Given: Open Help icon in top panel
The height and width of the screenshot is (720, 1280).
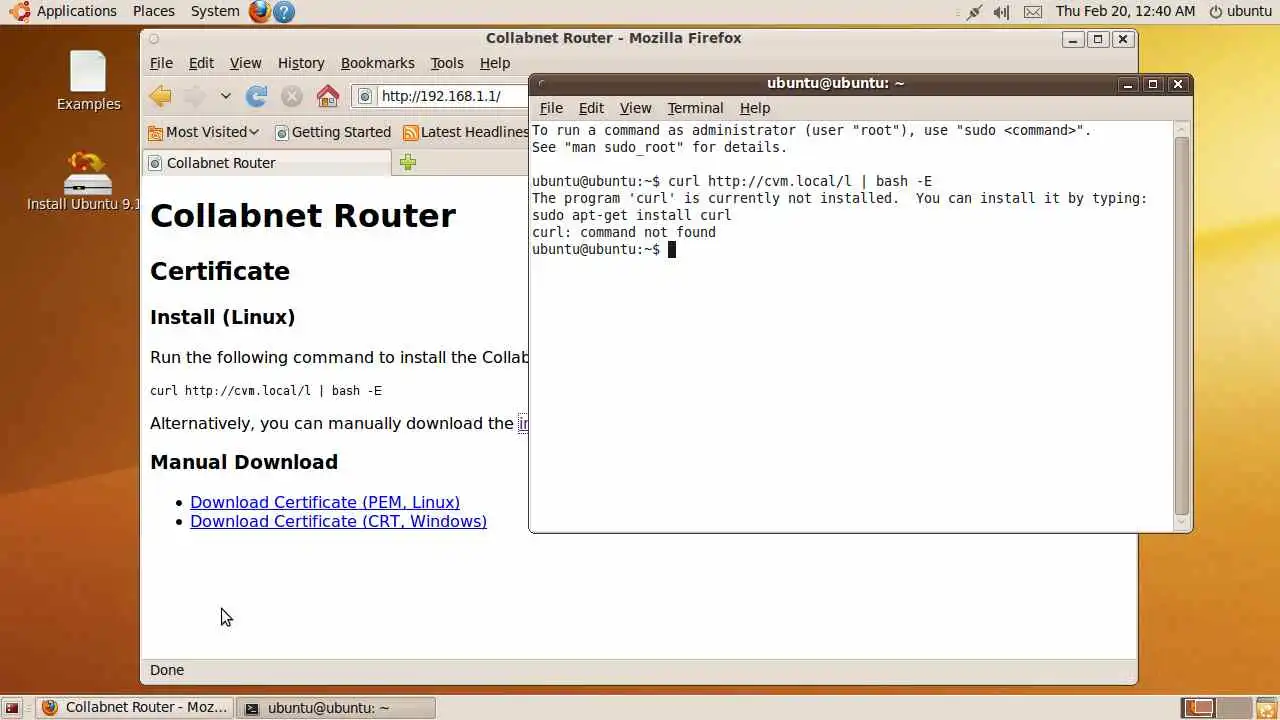Looking at the screenshot, I should [284, 11].
